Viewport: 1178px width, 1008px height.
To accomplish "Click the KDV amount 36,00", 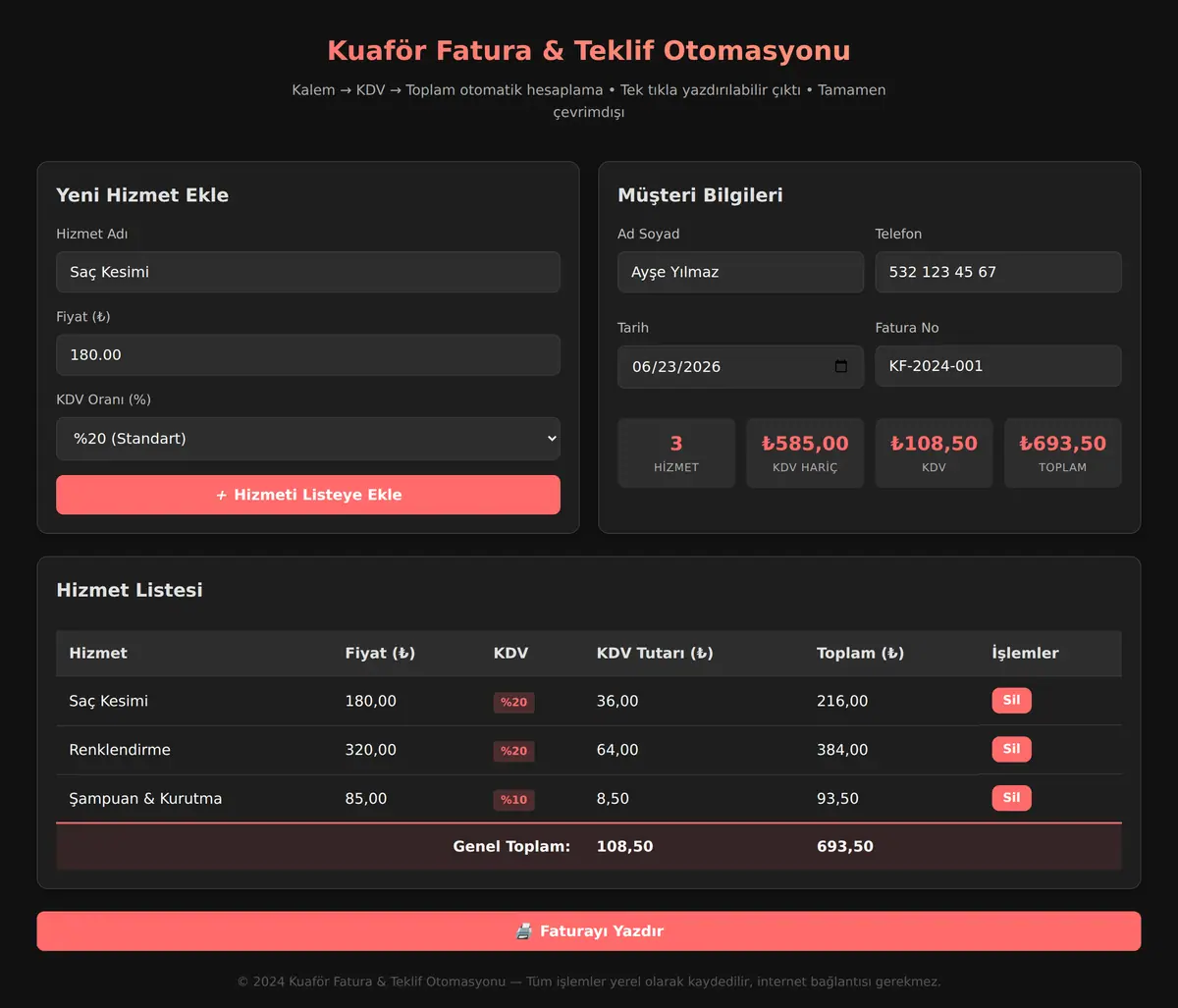I will point(617,701).
